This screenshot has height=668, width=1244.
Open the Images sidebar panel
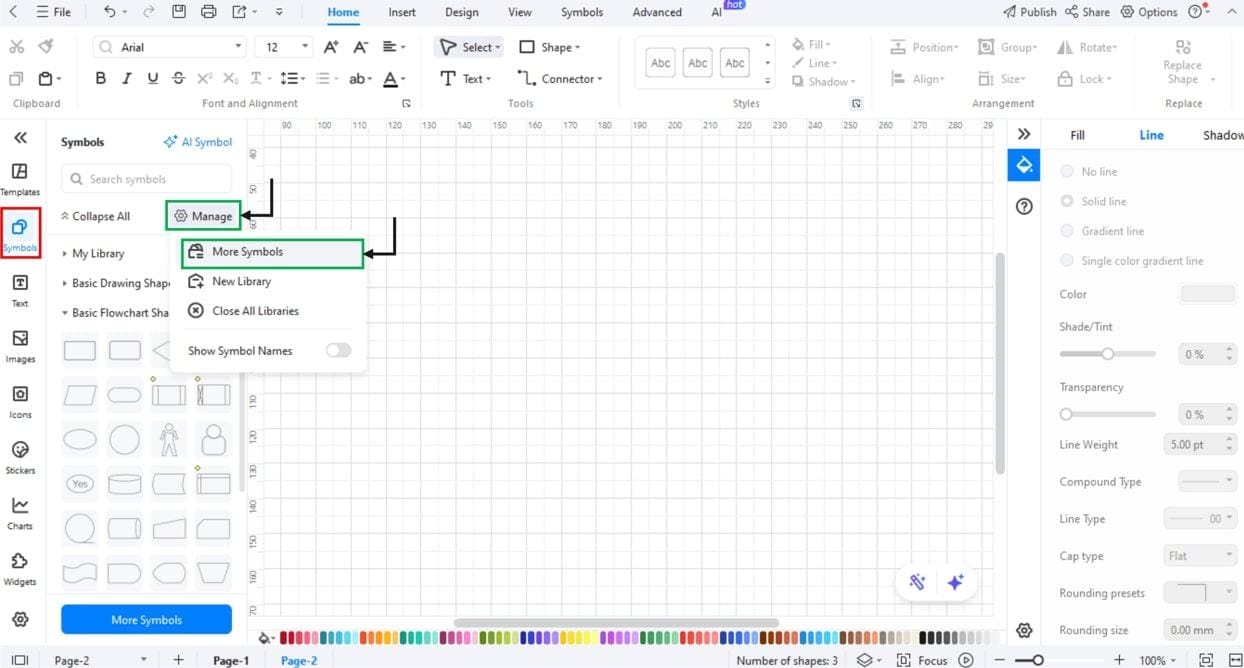tap(20, 347)
